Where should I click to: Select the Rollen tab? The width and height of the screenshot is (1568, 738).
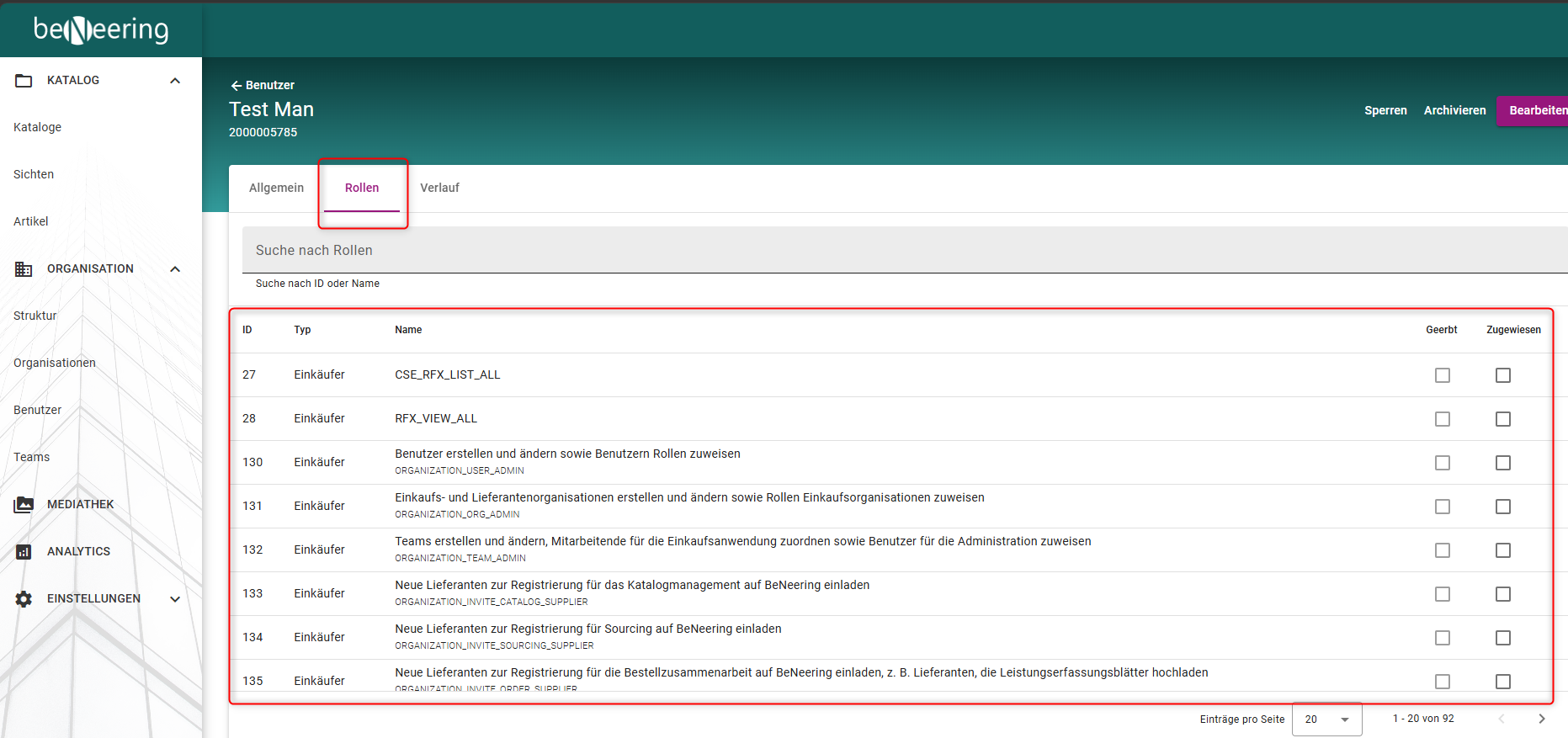pos(362,188)
